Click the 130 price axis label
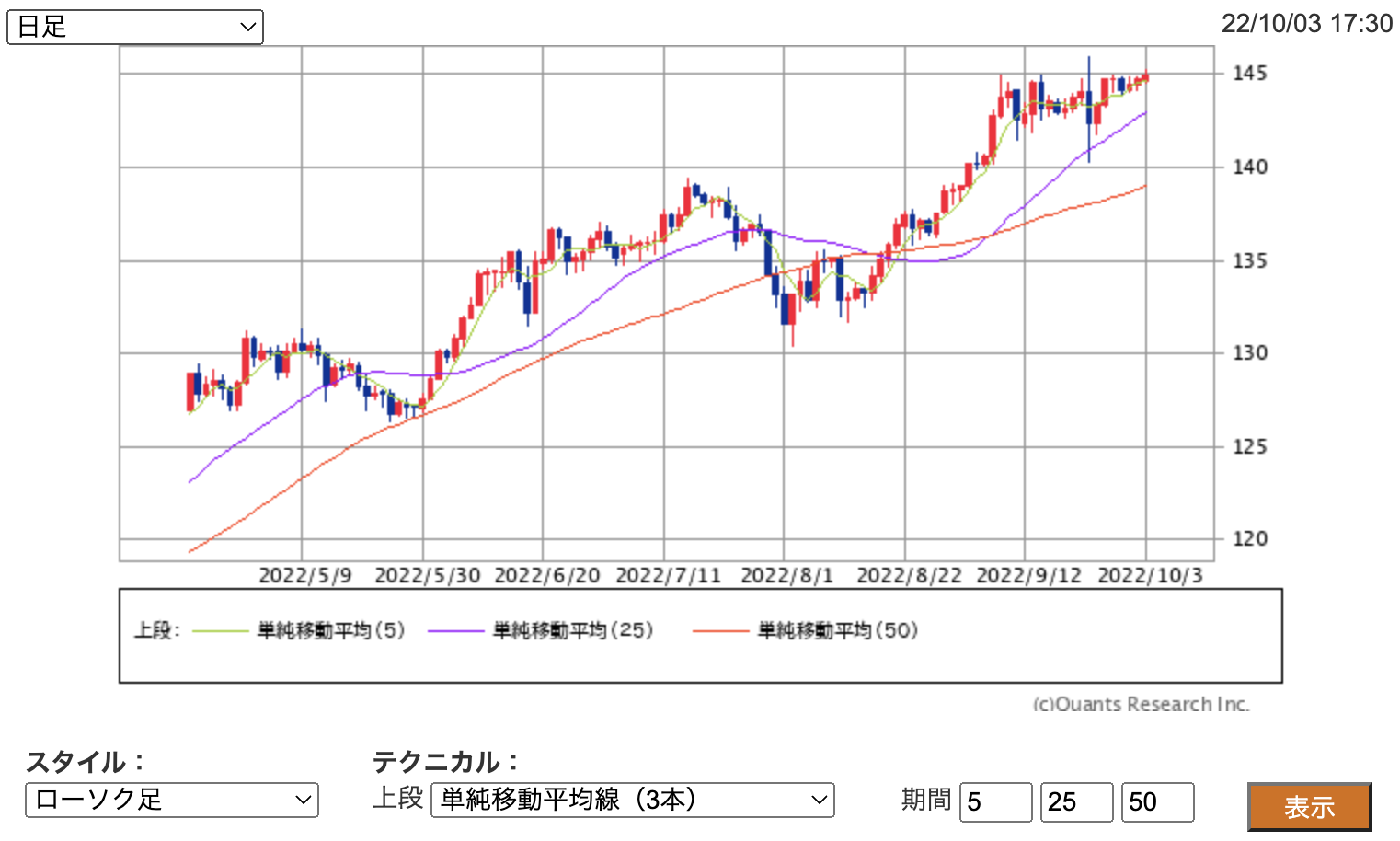The height and width of the screenshot is (841, 1400). point(1250,352)
